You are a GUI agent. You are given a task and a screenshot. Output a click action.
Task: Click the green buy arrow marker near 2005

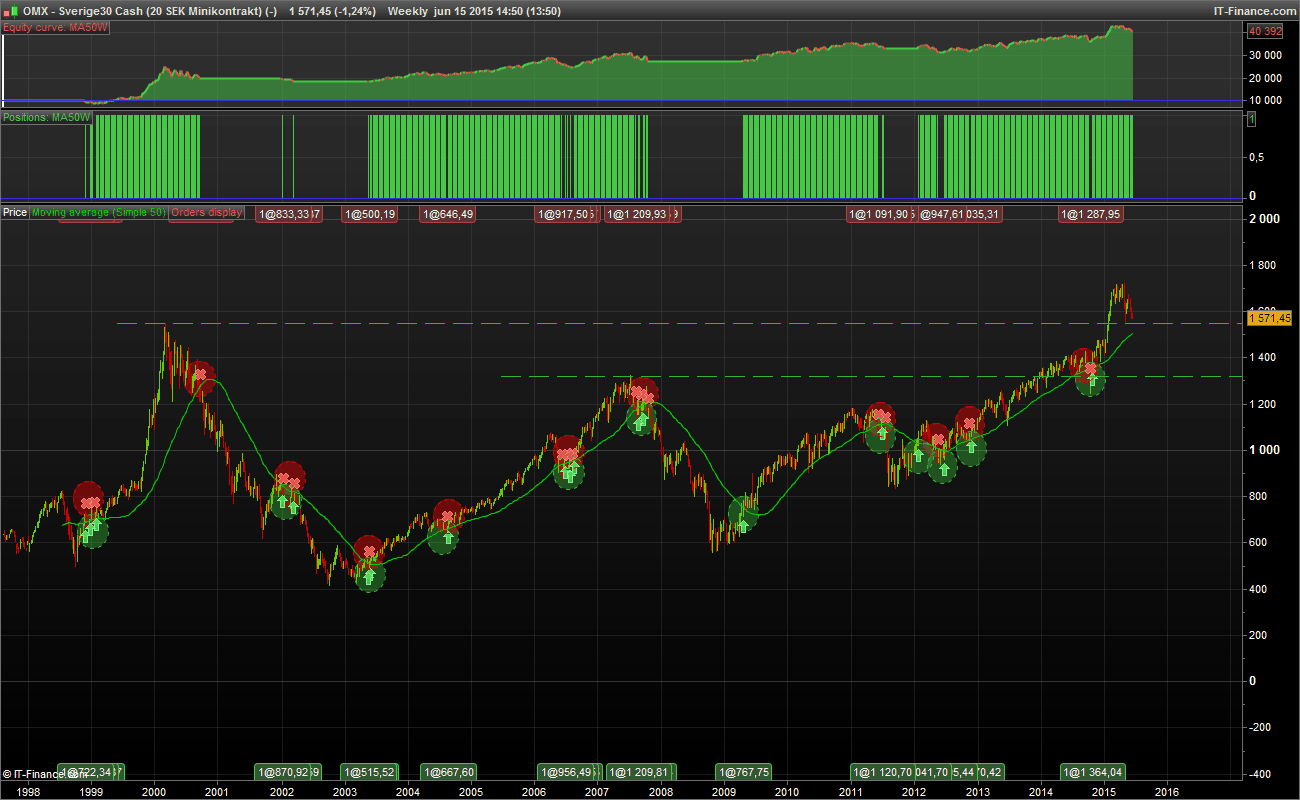click(447, 537)
